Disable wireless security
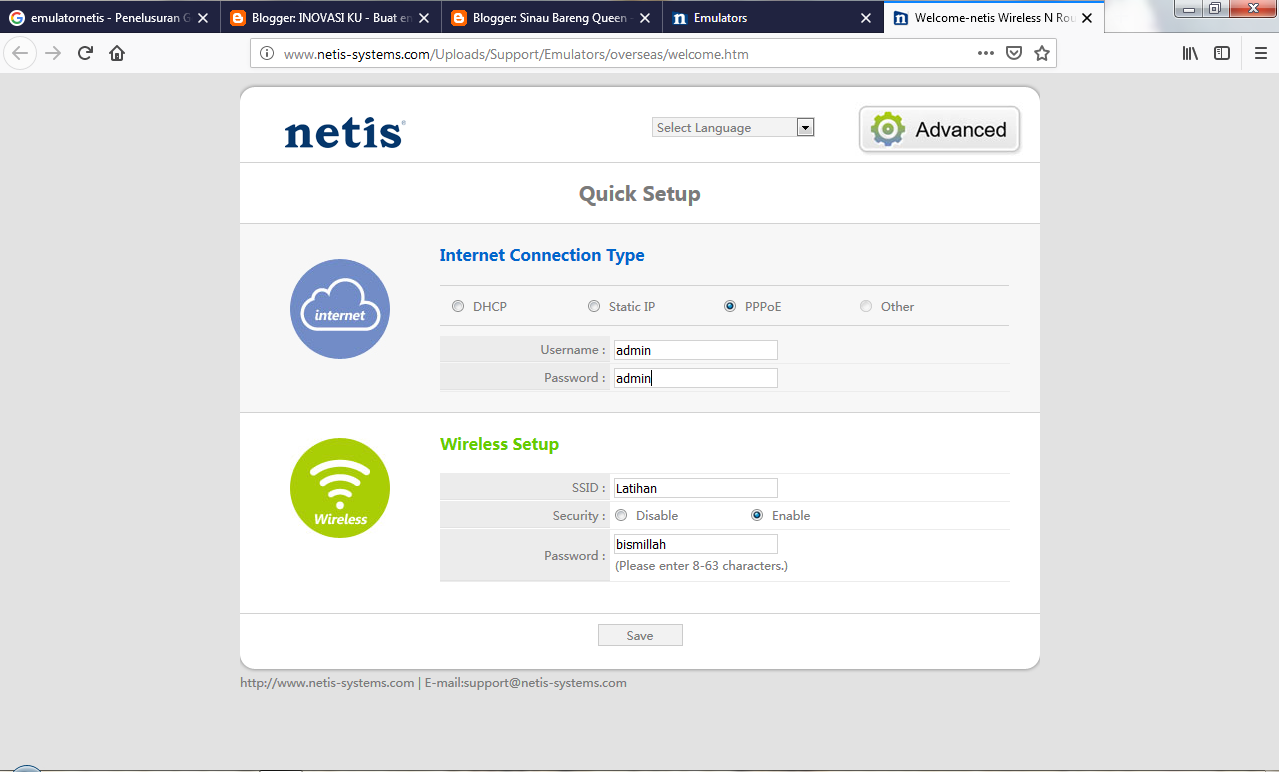Screen dimensions: 1279x772 point(621,515)
